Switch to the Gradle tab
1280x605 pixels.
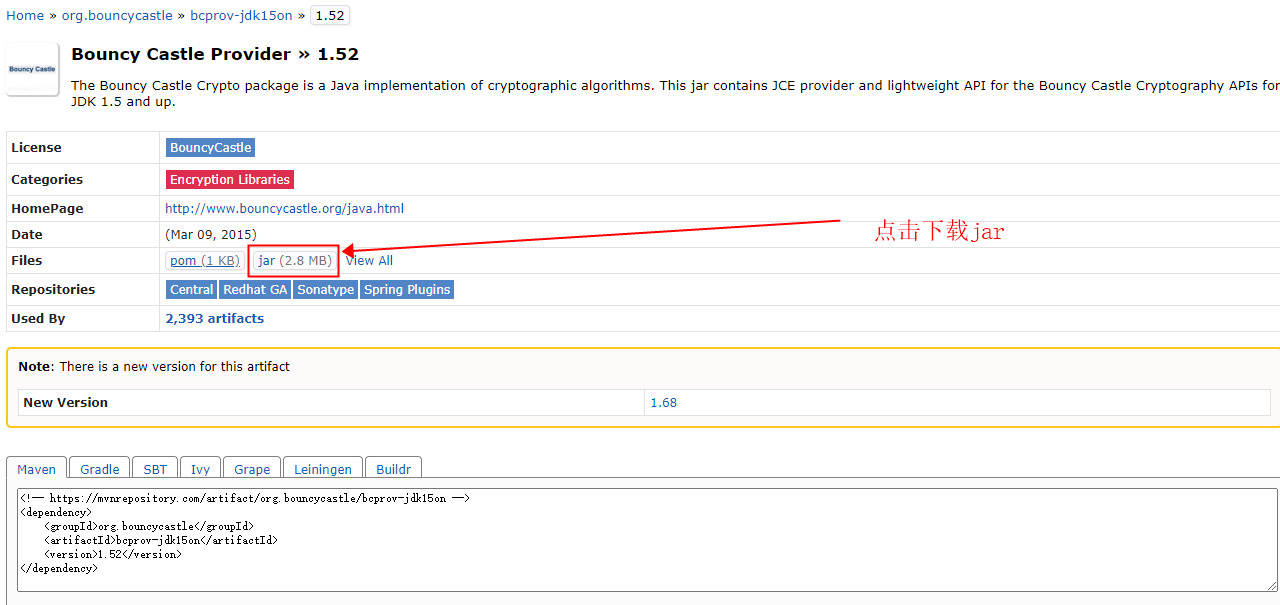(98, 469)
